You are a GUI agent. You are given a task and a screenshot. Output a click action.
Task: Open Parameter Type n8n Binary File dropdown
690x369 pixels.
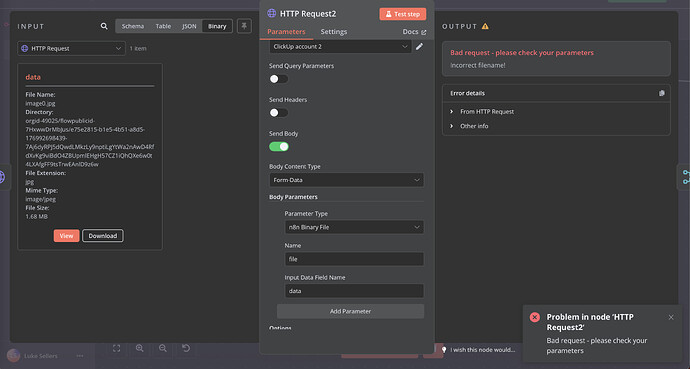tap(354, 227)
